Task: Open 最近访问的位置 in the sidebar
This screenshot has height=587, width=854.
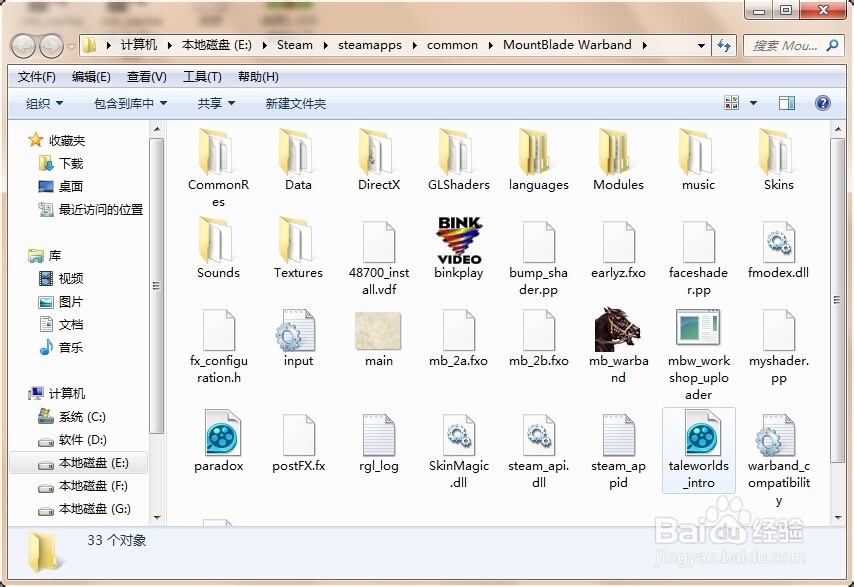Action: (90, 210)
